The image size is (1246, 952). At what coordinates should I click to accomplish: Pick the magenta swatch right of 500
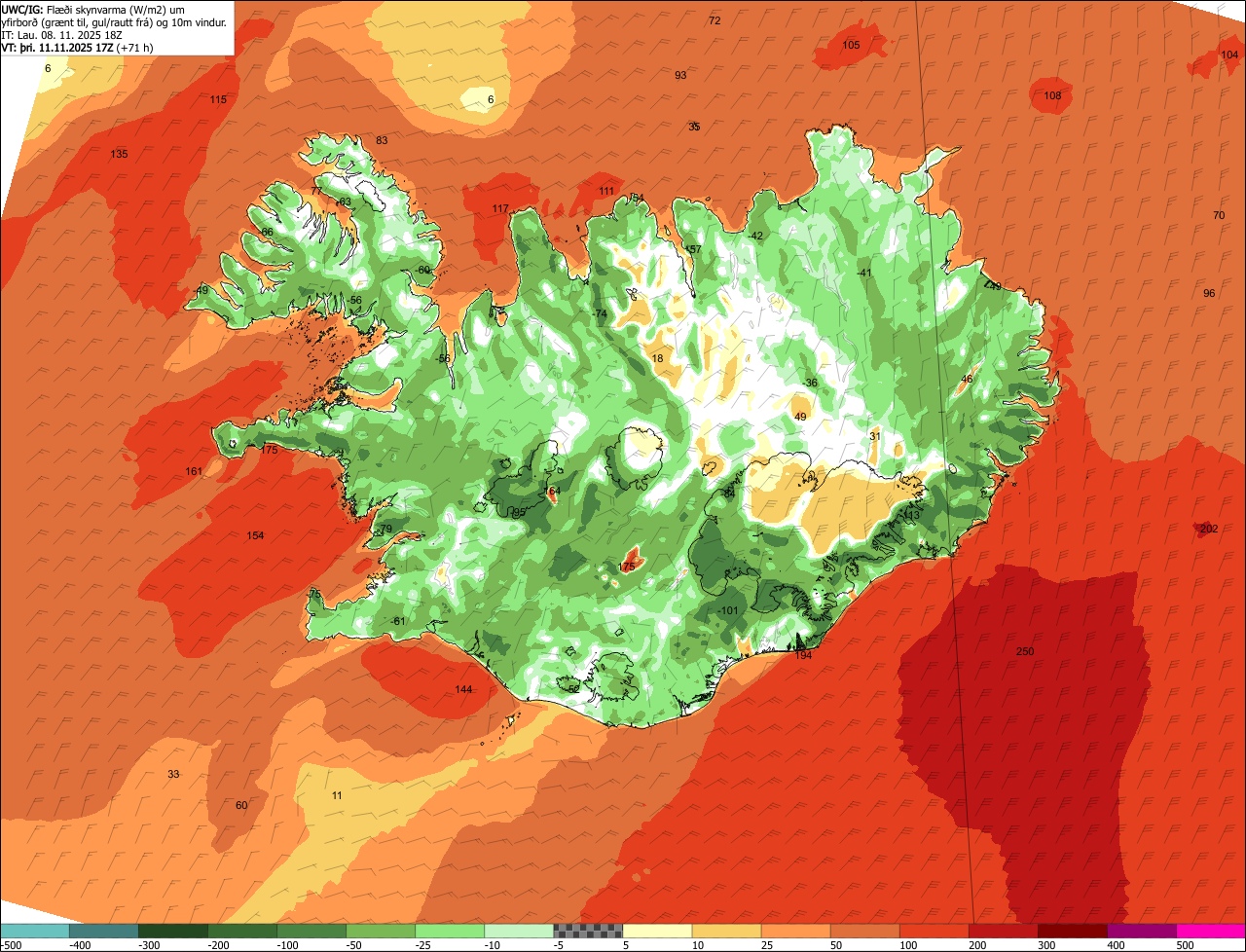[1210, 931]
